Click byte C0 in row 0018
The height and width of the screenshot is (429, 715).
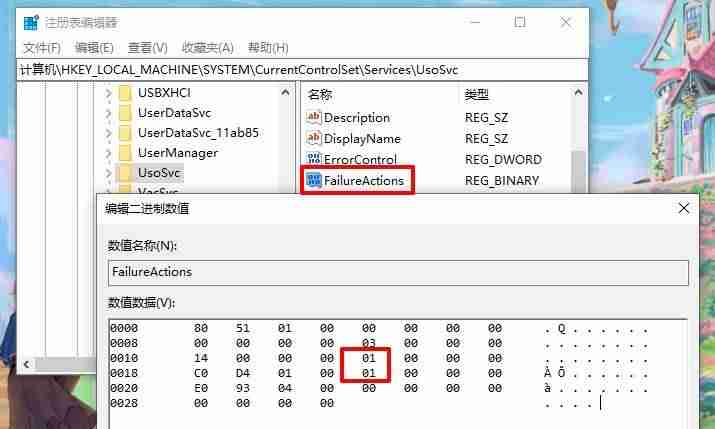(x=201, y=373)
